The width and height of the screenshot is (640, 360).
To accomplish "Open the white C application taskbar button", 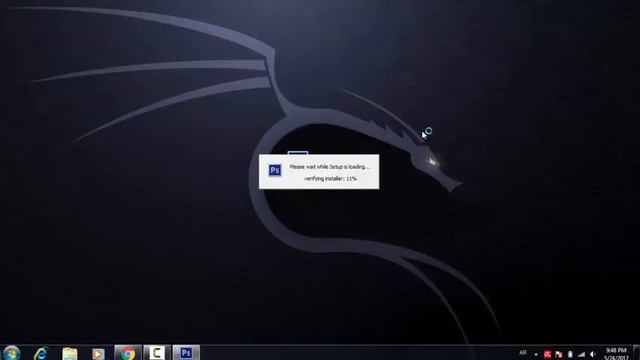I will 157,353.
